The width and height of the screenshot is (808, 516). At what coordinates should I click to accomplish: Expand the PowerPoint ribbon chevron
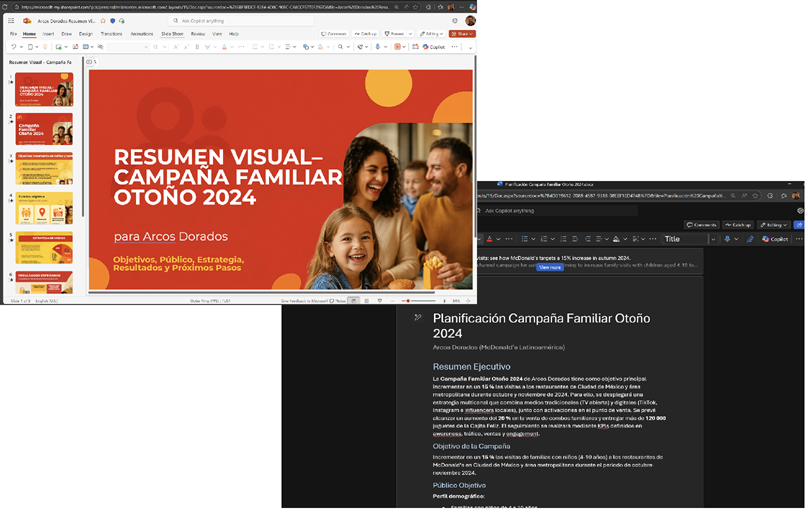click(x=470, y=47)
